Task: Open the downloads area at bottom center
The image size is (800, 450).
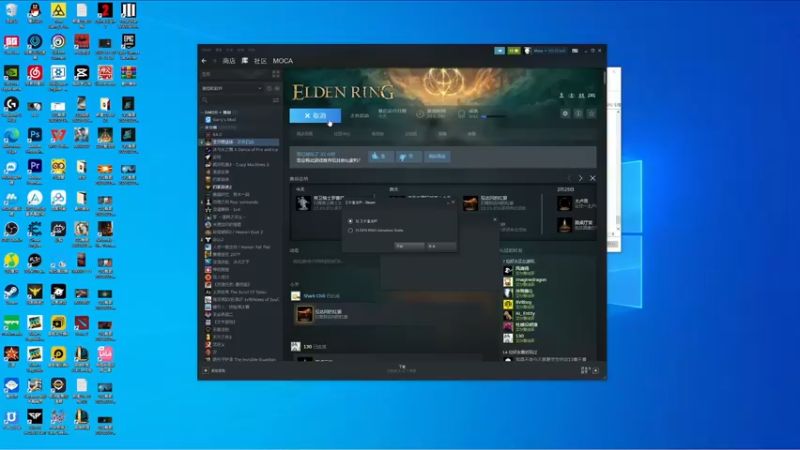Action: click(402, 369)
